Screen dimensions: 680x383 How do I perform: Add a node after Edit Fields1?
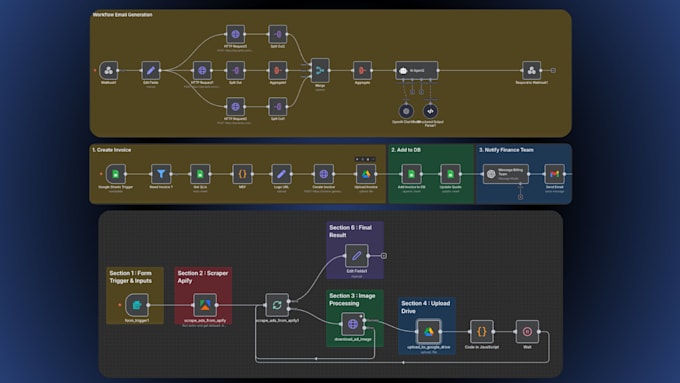[384, 256]
